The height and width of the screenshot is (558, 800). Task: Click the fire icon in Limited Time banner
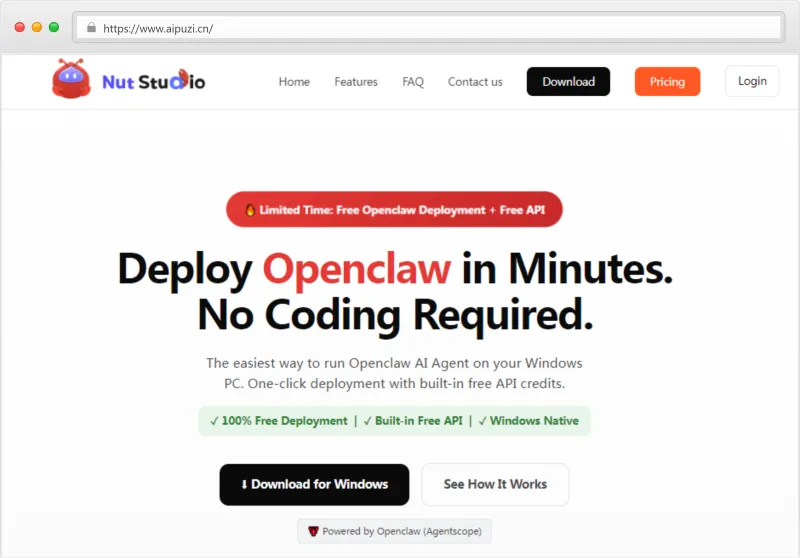pos(250,210)
